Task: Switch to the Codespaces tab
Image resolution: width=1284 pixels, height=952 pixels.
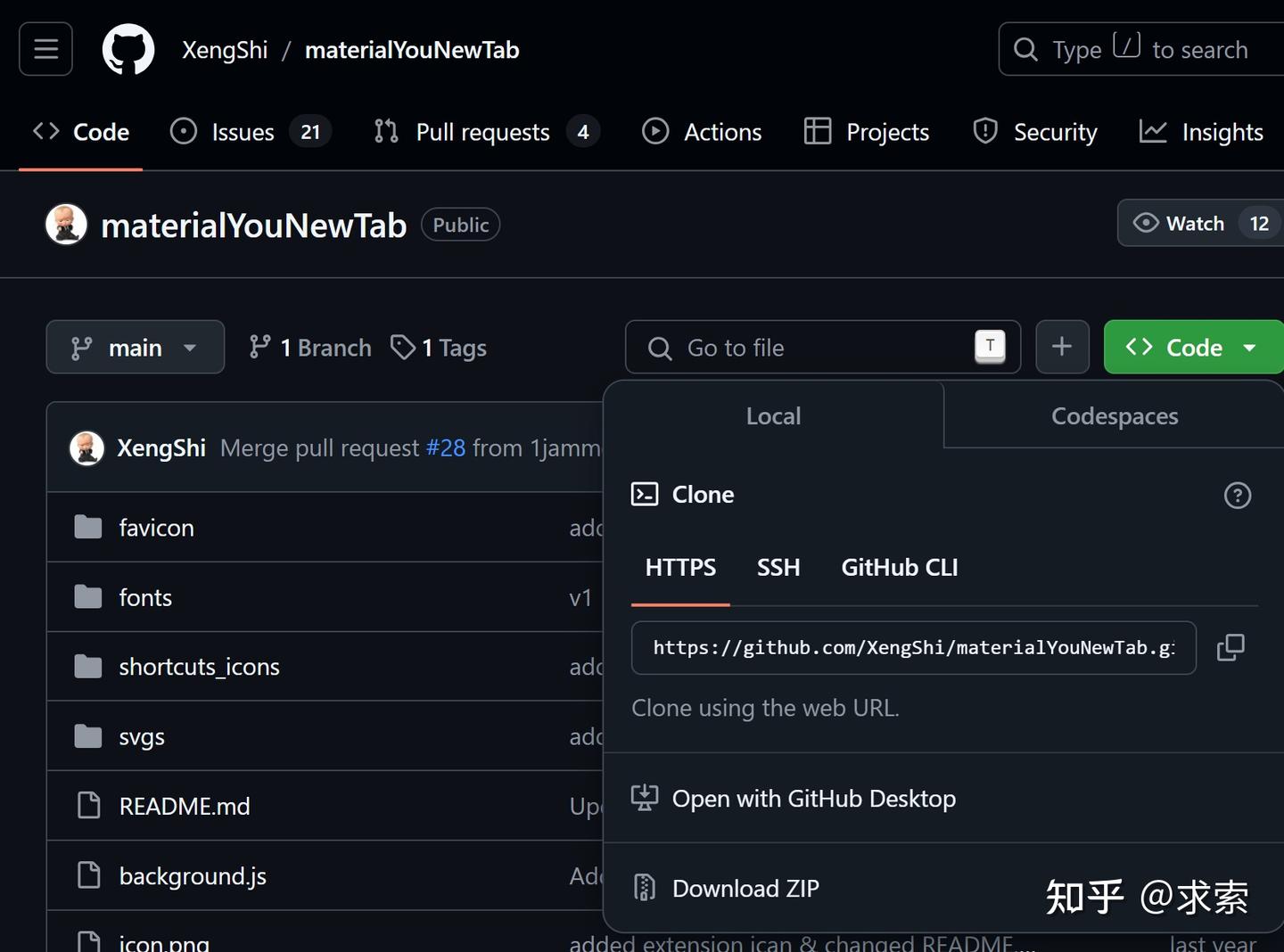Action: tap(1114, 415)
